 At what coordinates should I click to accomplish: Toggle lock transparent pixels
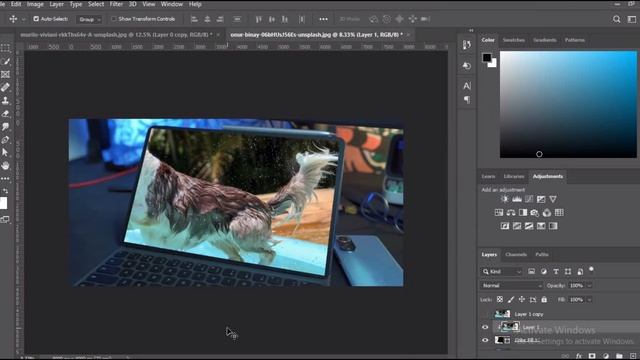pyautogui.click(x=500, y=299)
